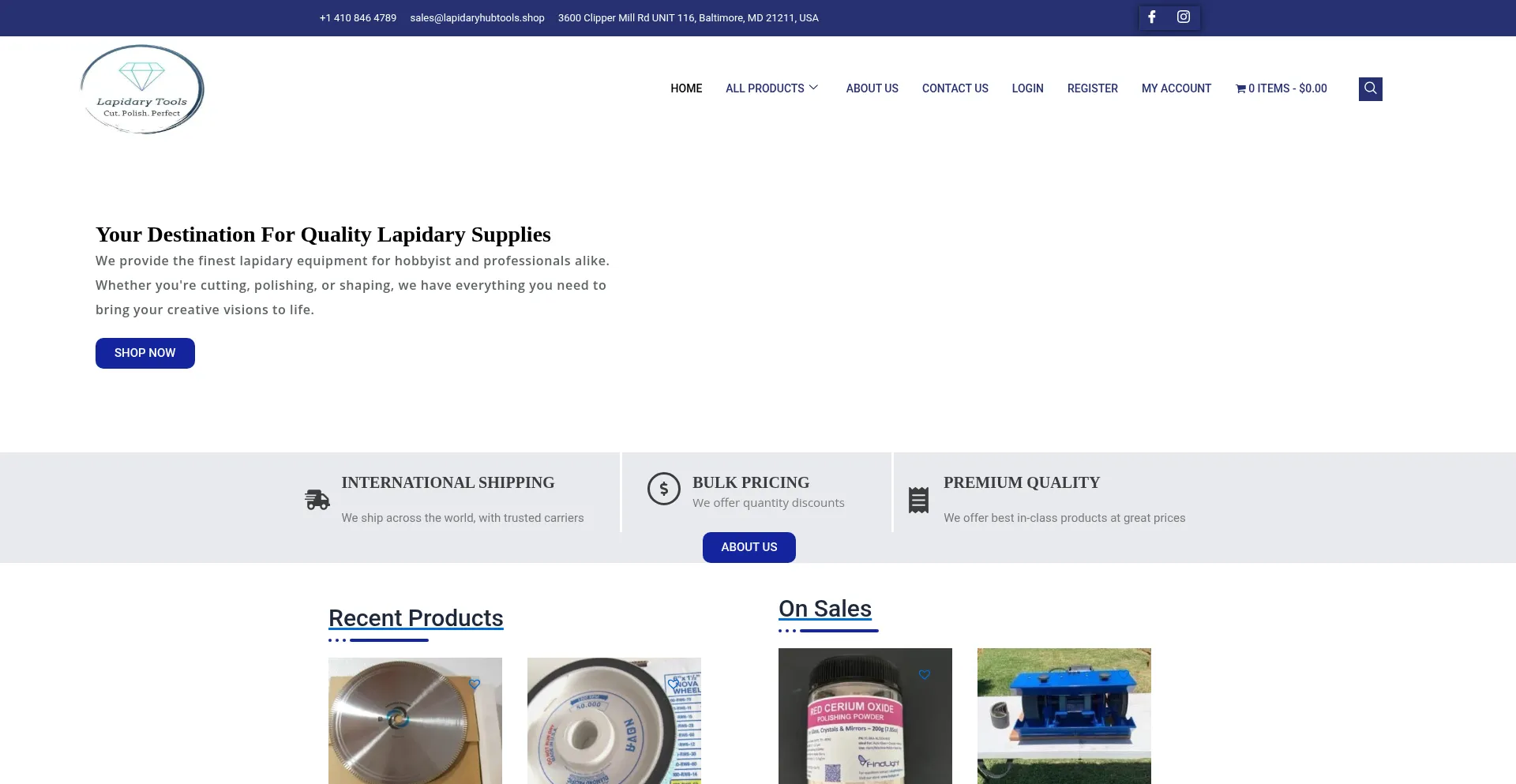Click the shopping cart icon
The height and width of the screenshot is (784, 1516).
pos(1240,89)
